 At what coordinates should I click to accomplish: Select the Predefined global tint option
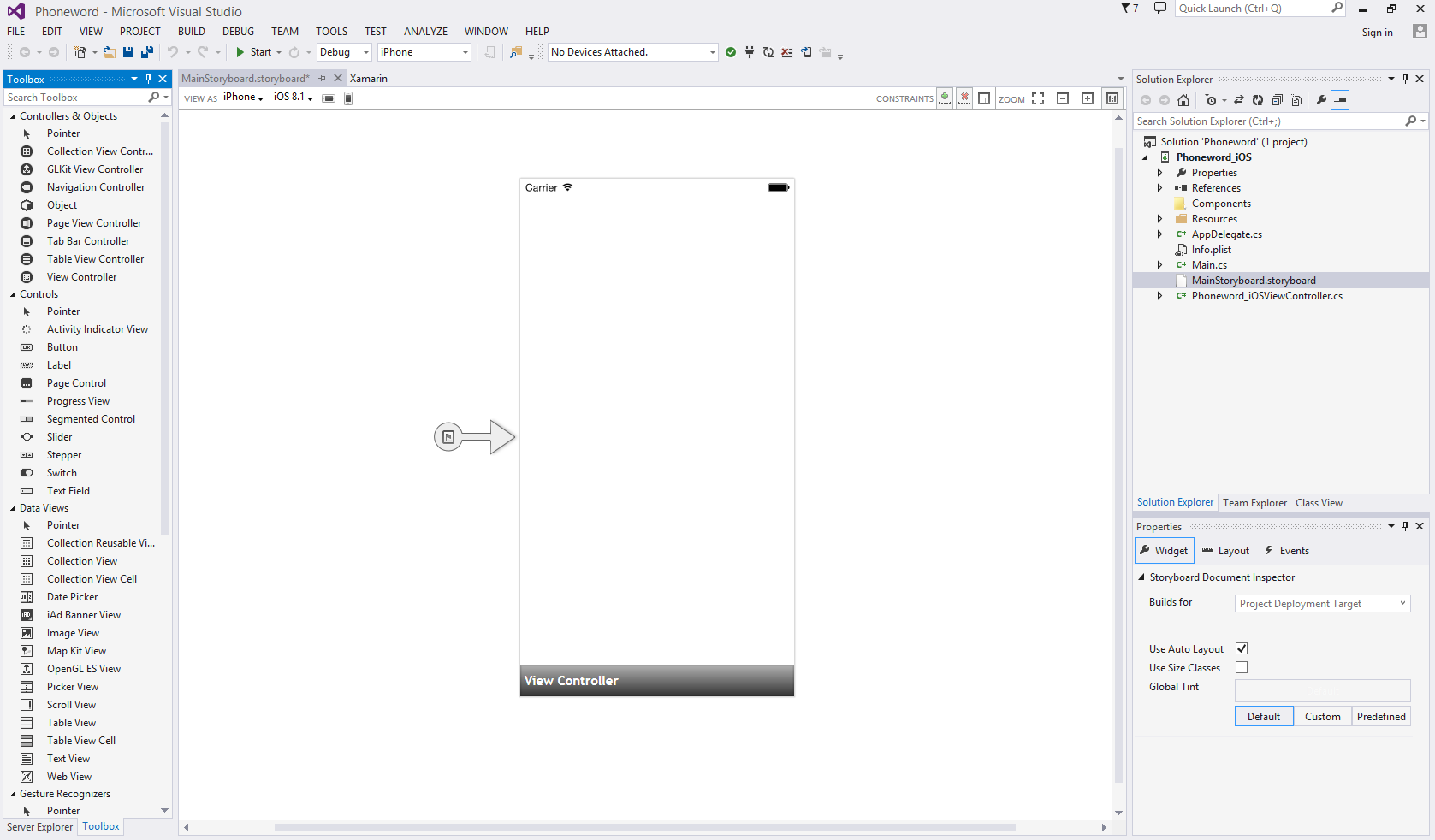[1380, 717]
